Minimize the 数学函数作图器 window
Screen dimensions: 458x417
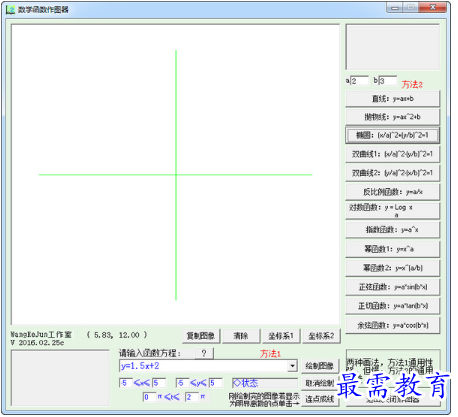pyautogui.click(x=395, y=8)
